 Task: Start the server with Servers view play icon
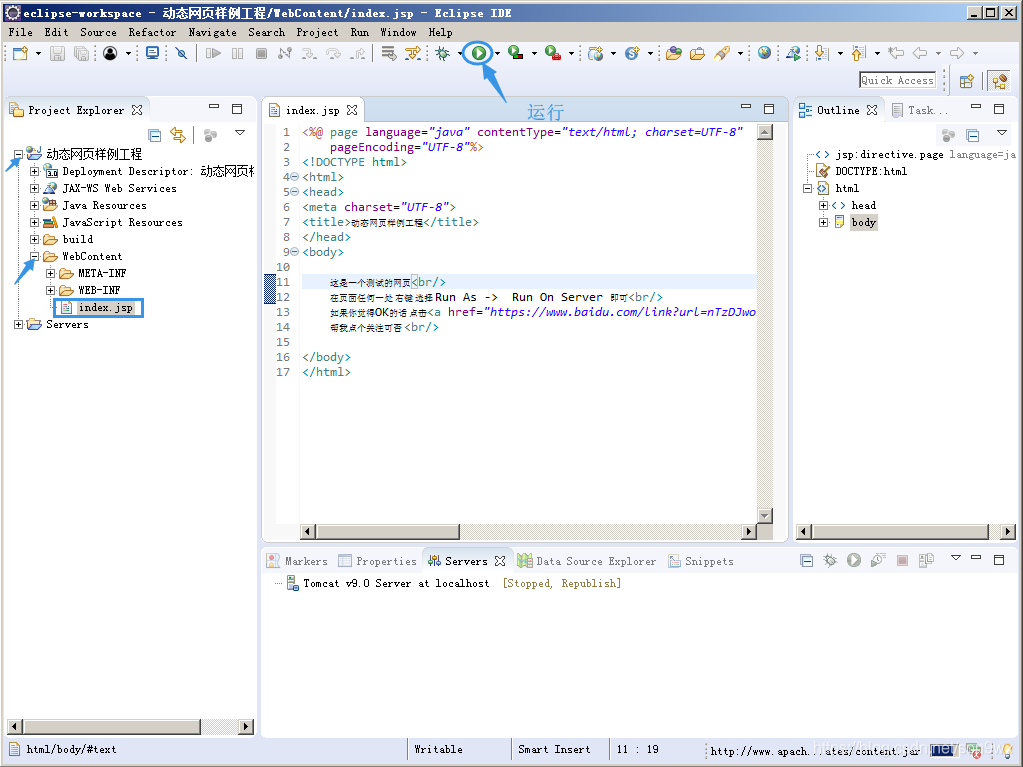[853, 560]
